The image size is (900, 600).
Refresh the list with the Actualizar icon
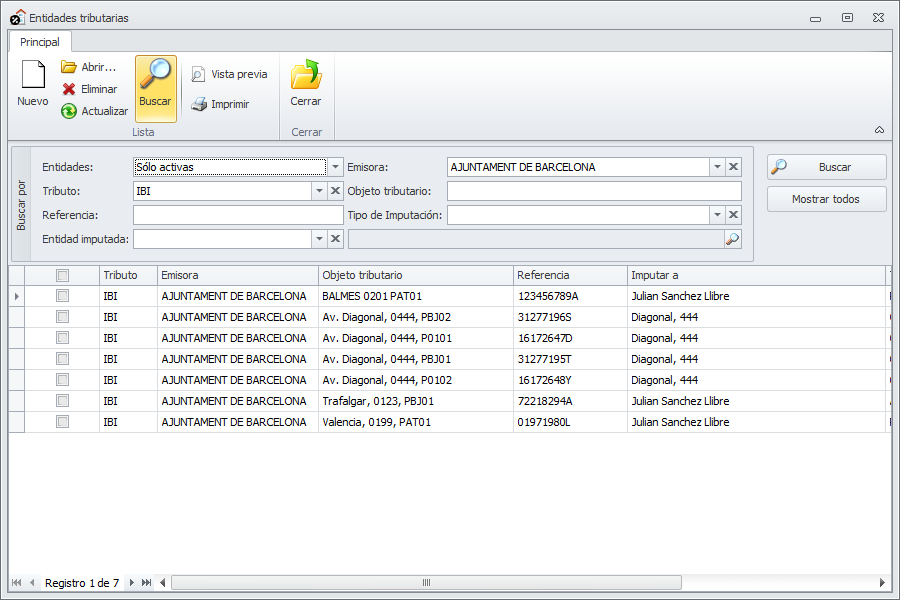[69, 111]
